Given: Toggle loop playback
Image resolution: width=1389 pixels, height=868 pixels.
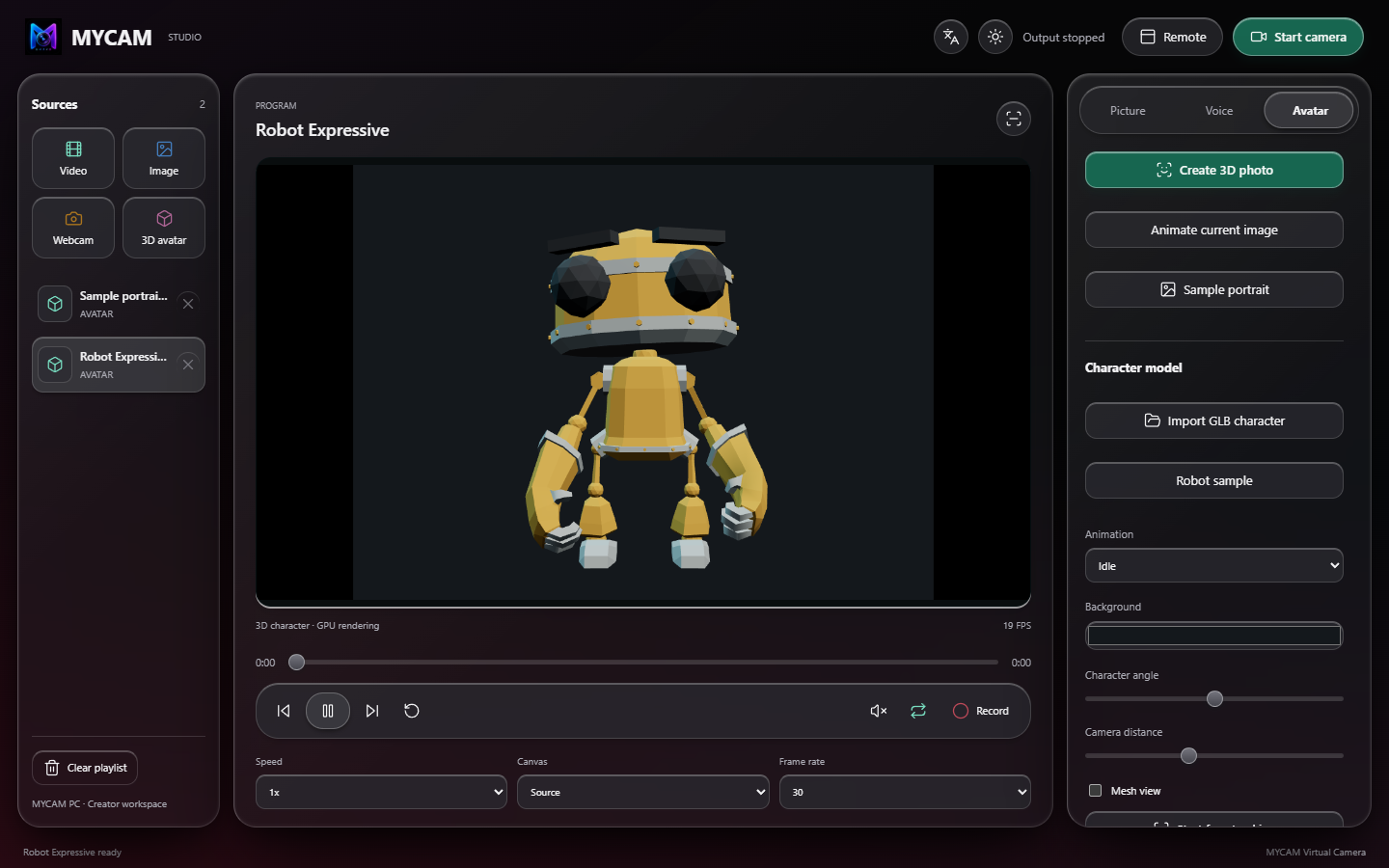Looking at the screenshot, I should (x=918, y=711).
